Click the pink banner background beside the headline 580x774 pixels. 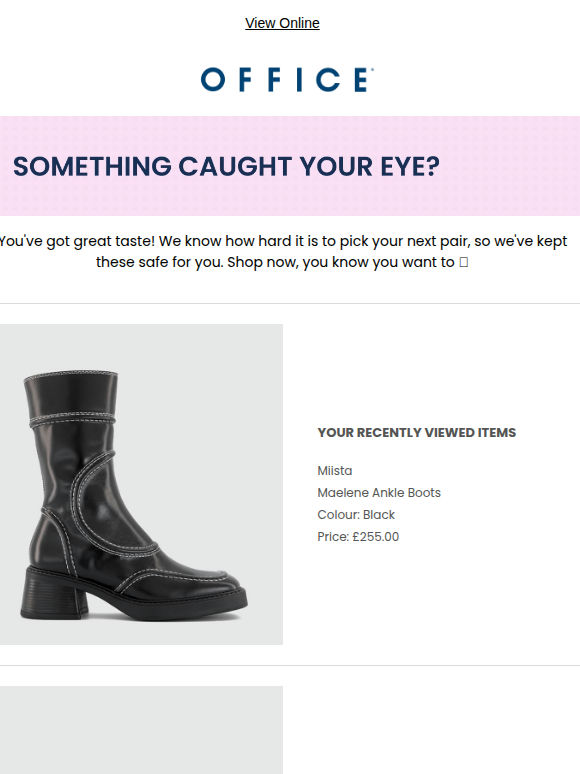click(x=508, y=166)
